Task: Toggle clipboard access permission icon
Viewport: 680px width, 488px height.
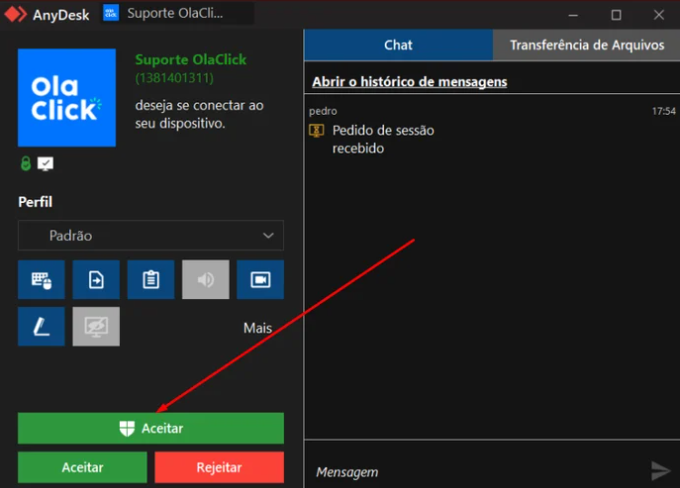Action: point(151,279)
